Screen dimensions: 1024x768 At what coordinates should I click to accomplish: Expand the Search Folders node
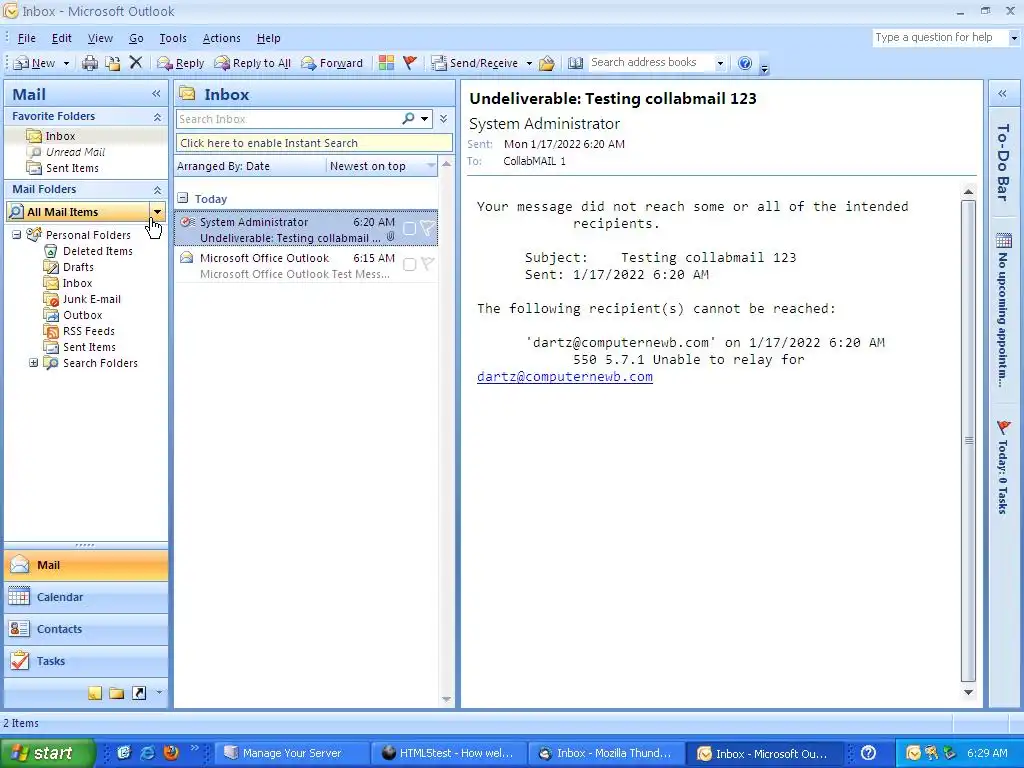[33, 362]
